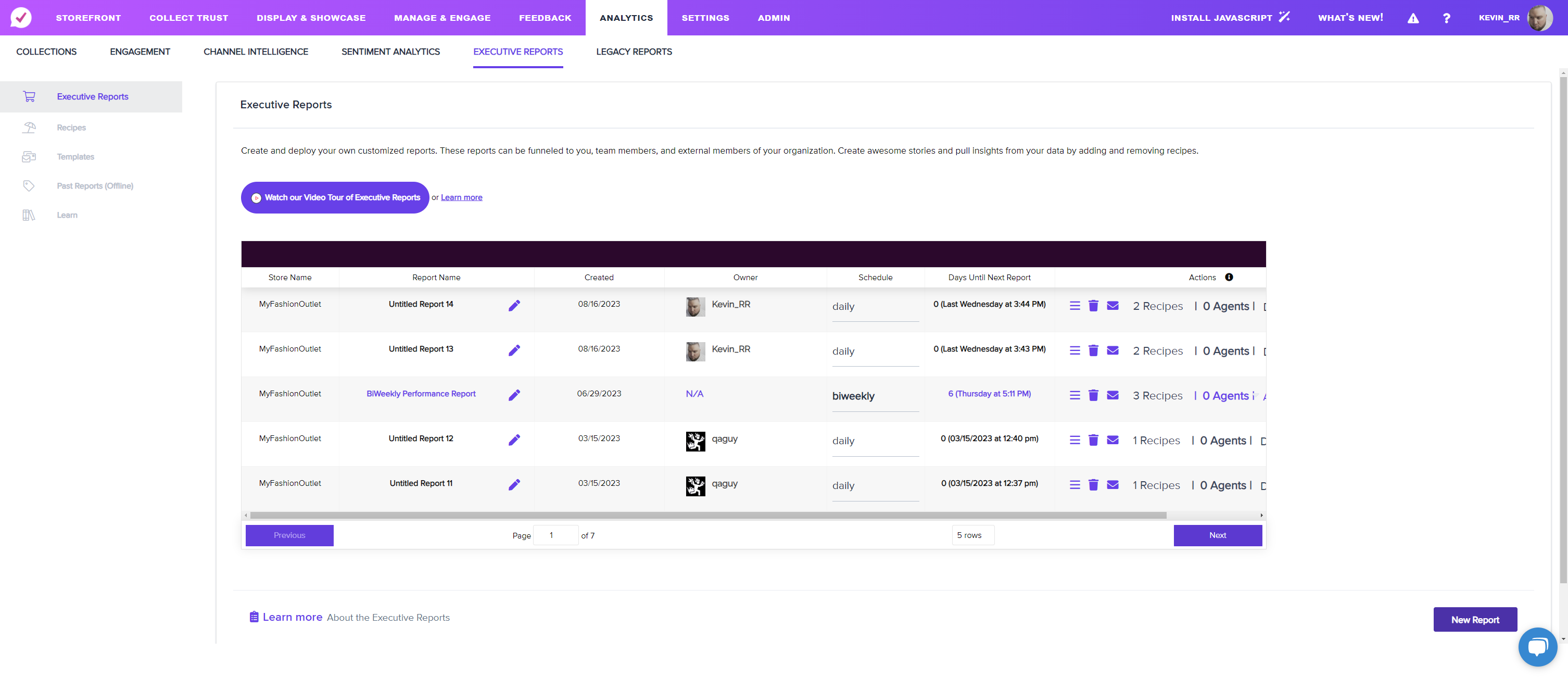
Task: Click the page number input field
Action: pyautogui.click(x=556, y=535)
